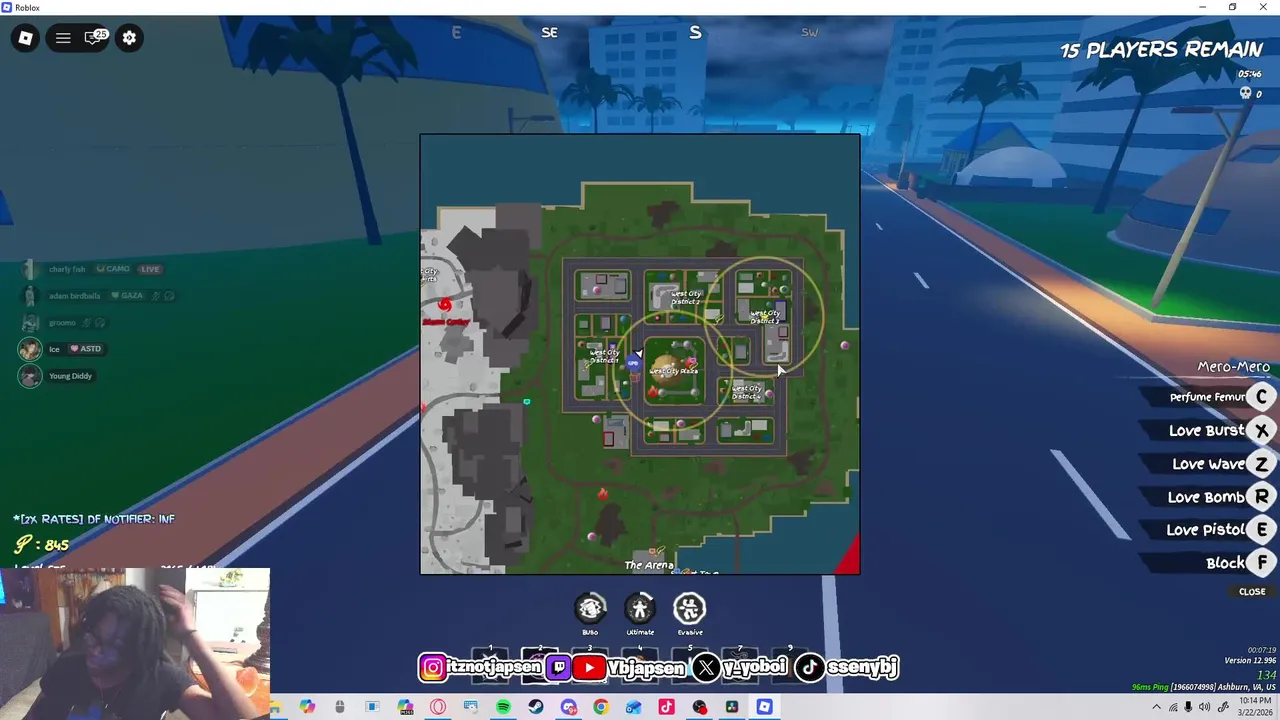This screenshot has height=720, width=1280.
Task: Click the S compass heading
Action: coord(695,32)
